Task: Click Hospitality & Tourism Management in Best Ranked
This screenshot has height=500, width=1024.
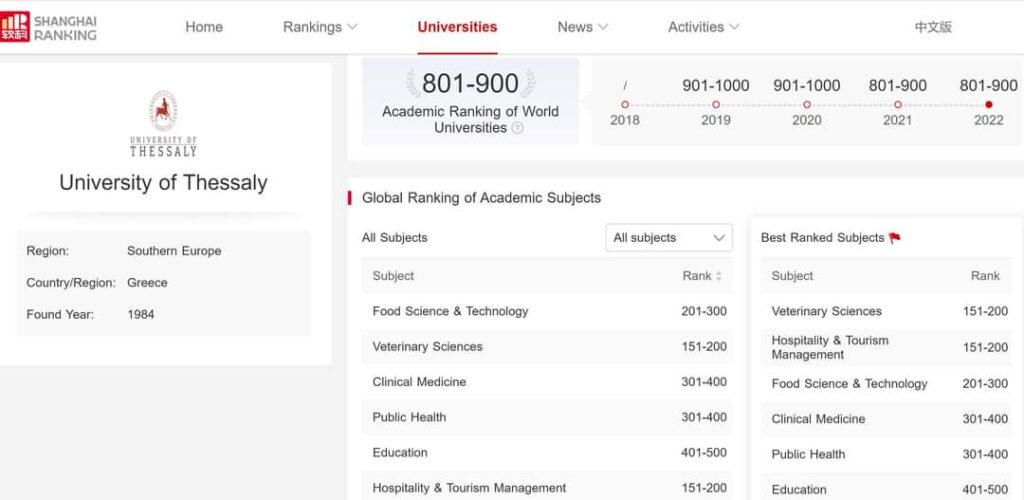Action: tap(830, 347)
